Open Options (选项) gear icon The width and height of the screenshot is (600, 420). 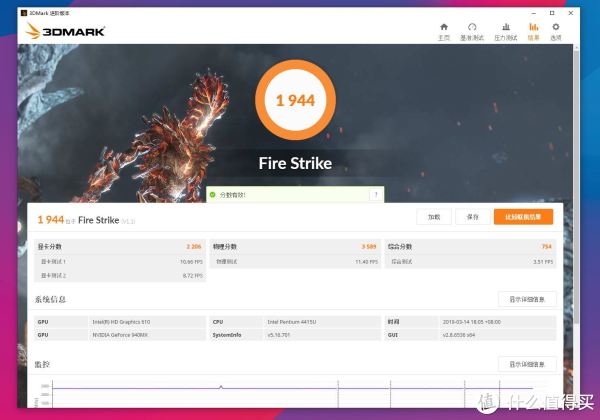coord(556,30)
